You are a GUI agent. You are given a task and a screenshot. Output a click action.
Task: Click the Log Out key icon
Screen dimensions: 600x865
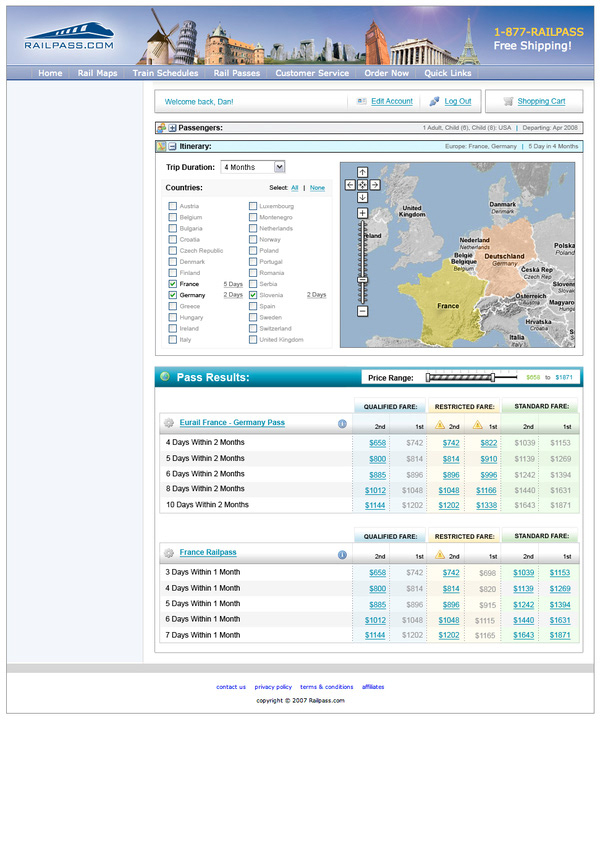tap(435, 102)
